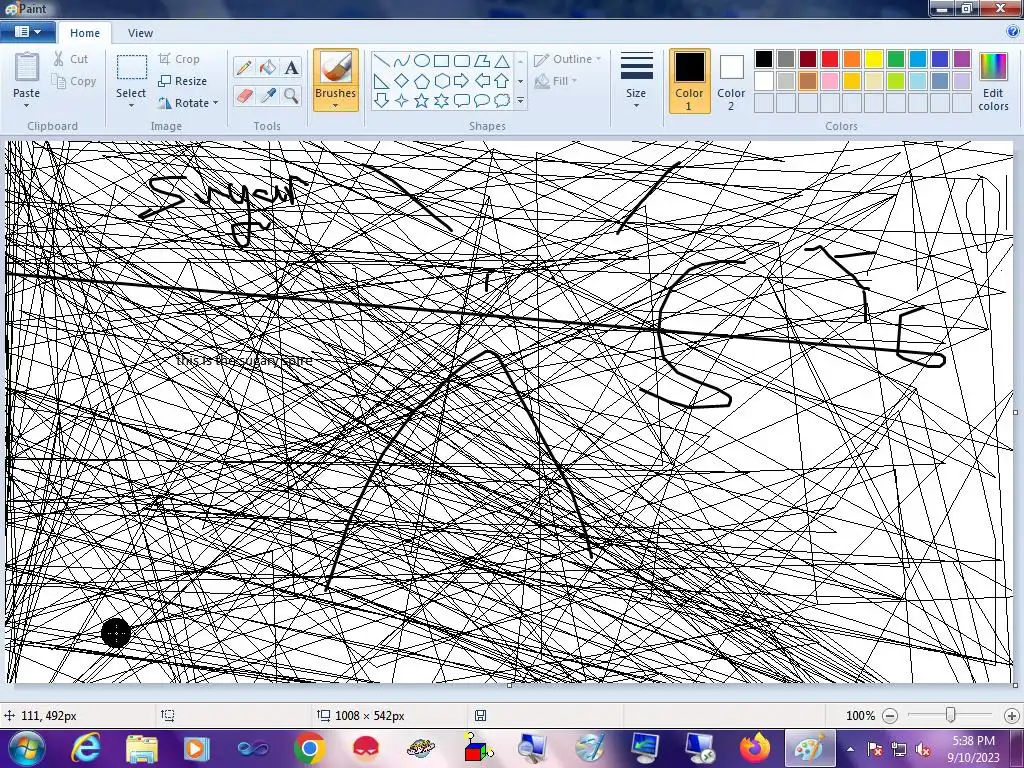Choose the straight Line shape

[381, 61]
